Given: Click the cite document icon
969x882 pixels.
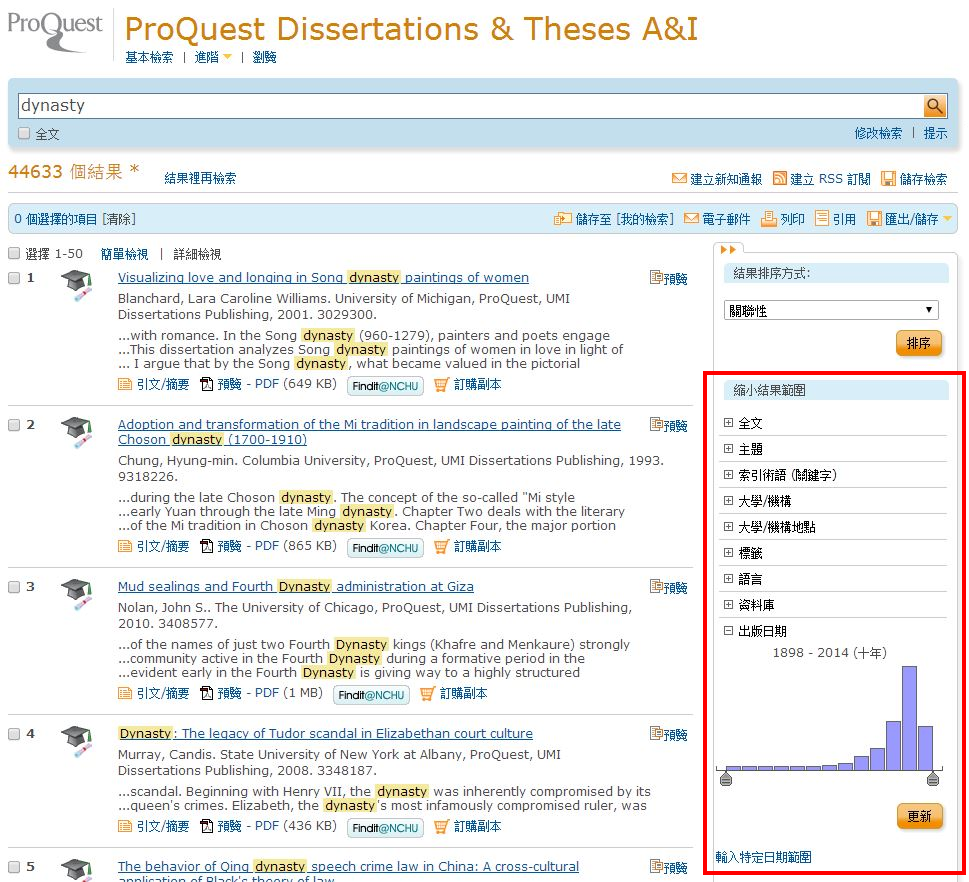Looking at the screenshot, I should (822, 219).
